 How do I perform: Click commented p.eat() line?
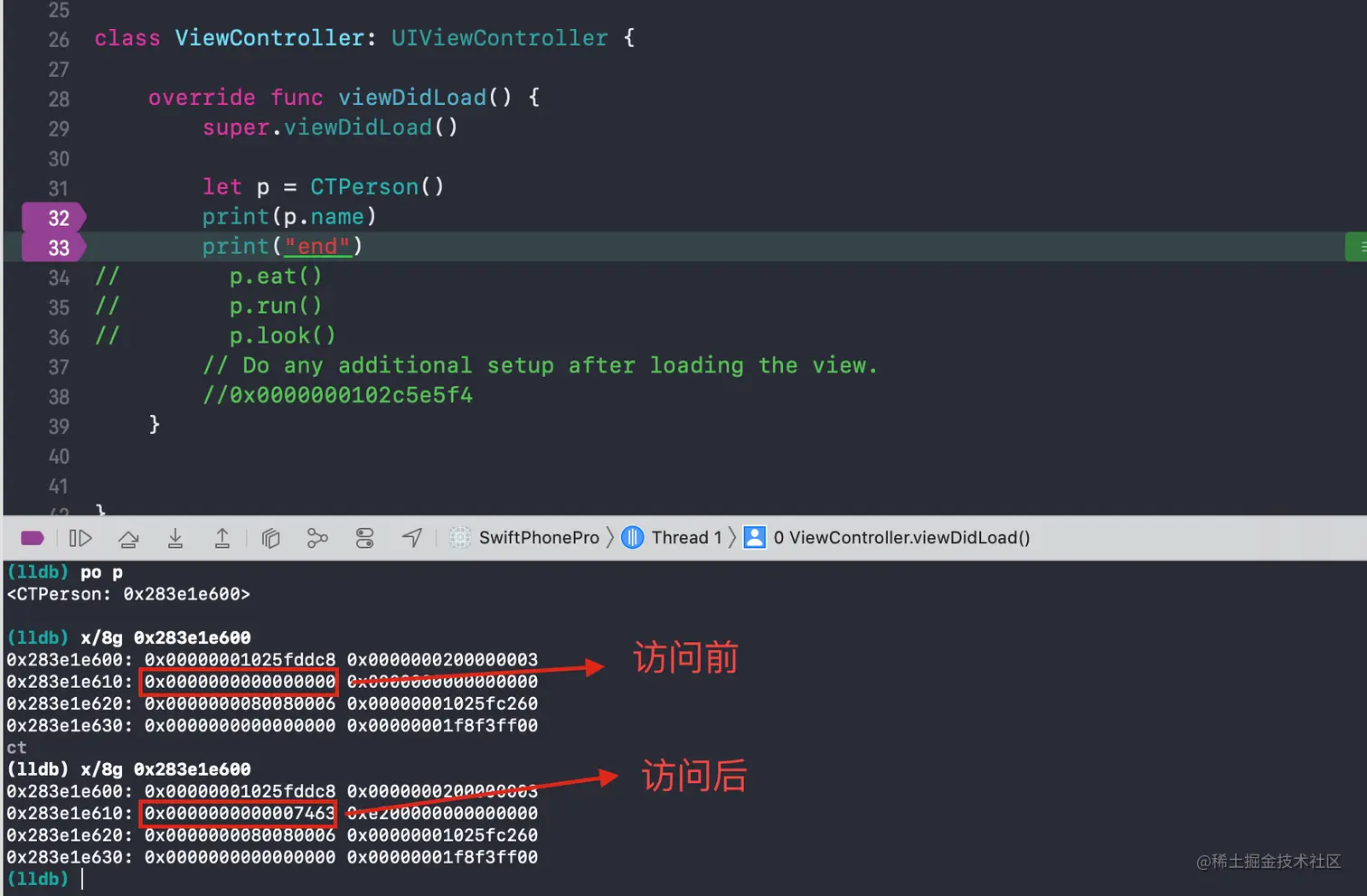click(x=276, y=276)
